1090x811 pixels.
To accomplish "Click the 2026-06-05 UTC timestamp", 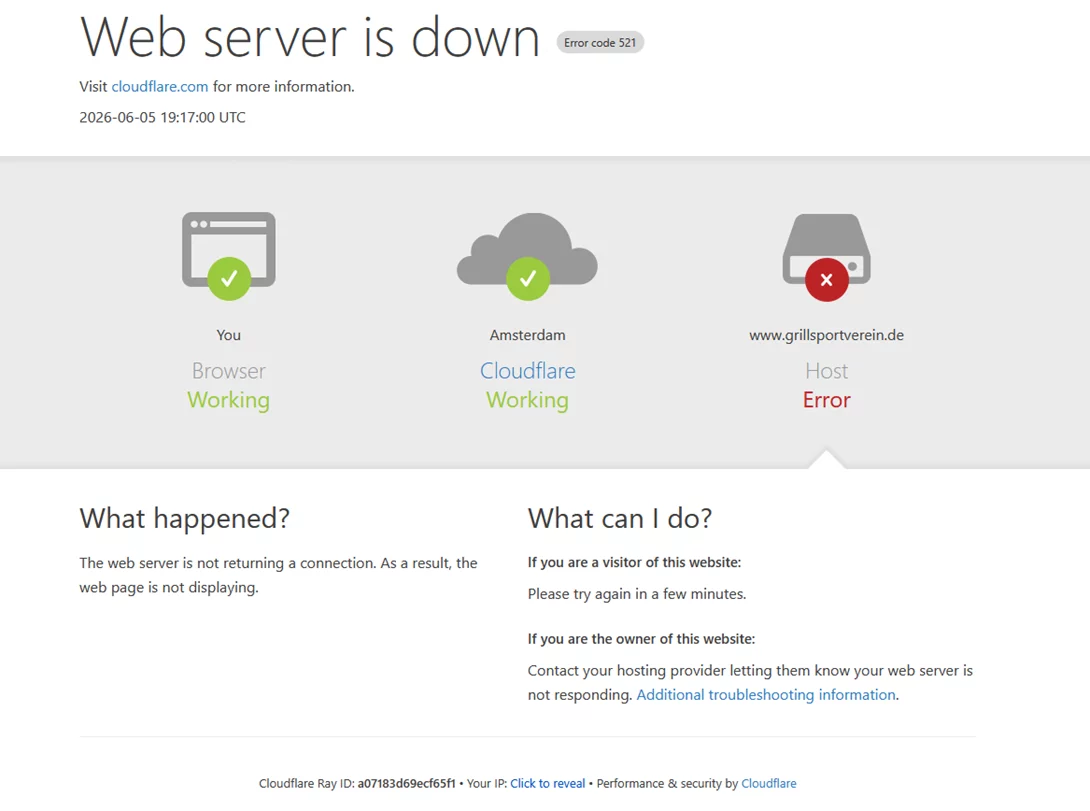I will [x=162, y=117].
